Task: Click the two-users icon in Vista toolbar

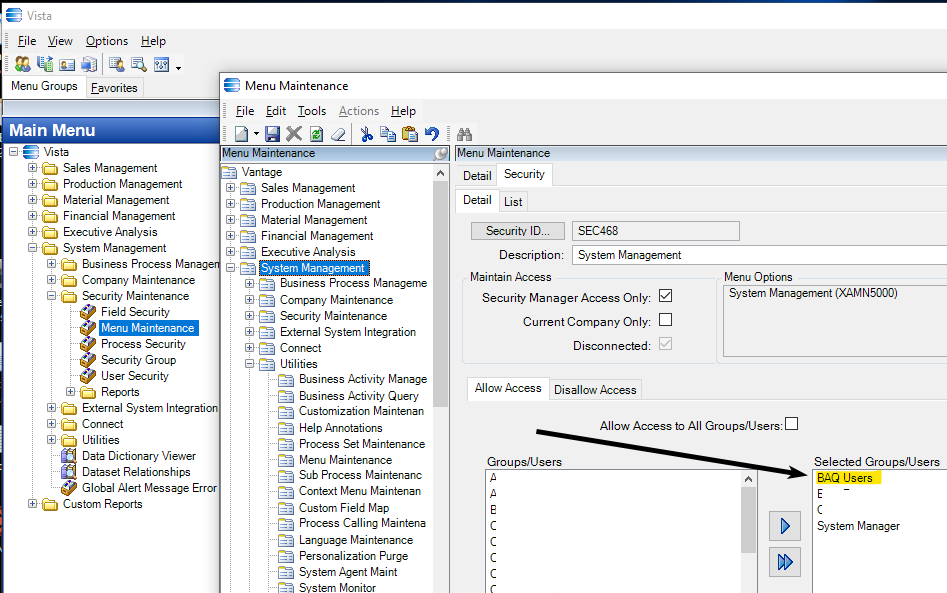Action: pos(23,64)
